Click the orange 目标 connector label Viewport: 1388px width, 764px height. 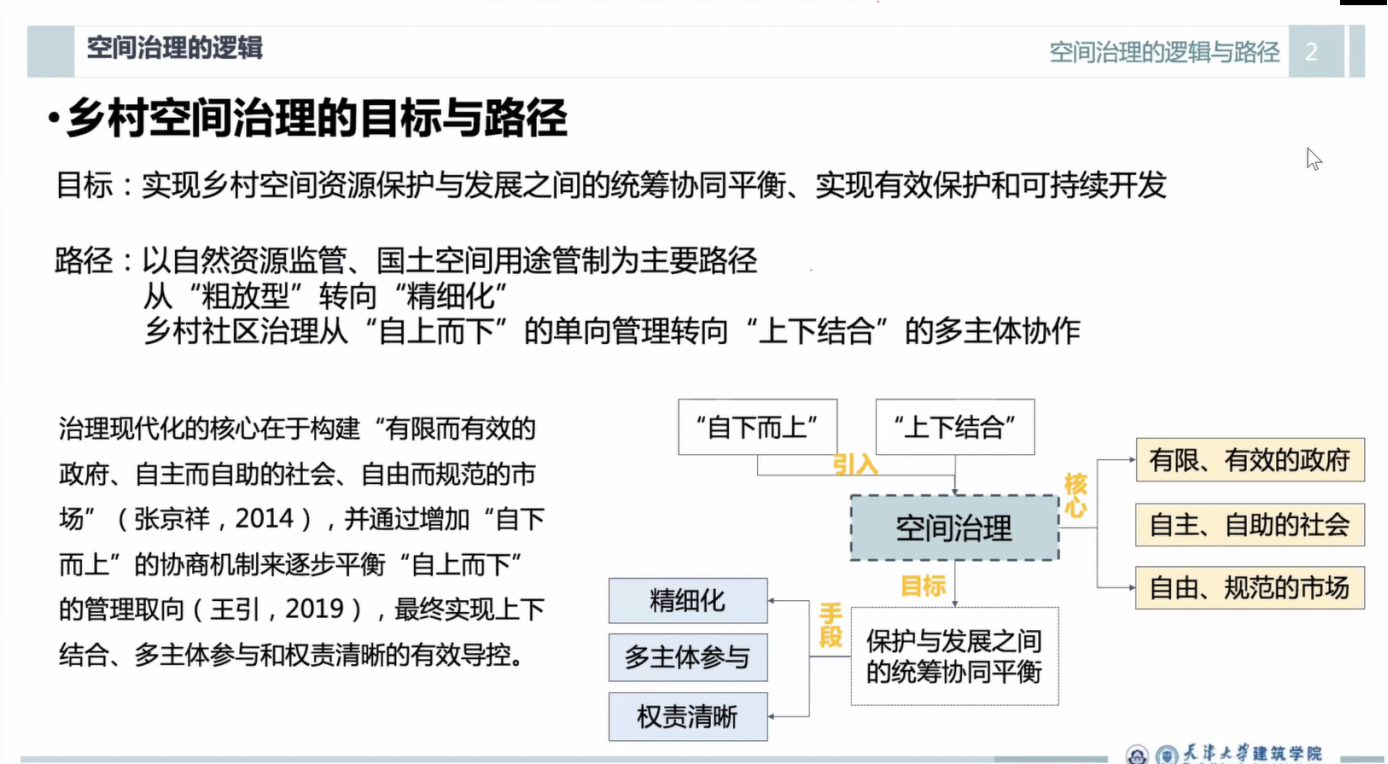click(x=923, y=585)
